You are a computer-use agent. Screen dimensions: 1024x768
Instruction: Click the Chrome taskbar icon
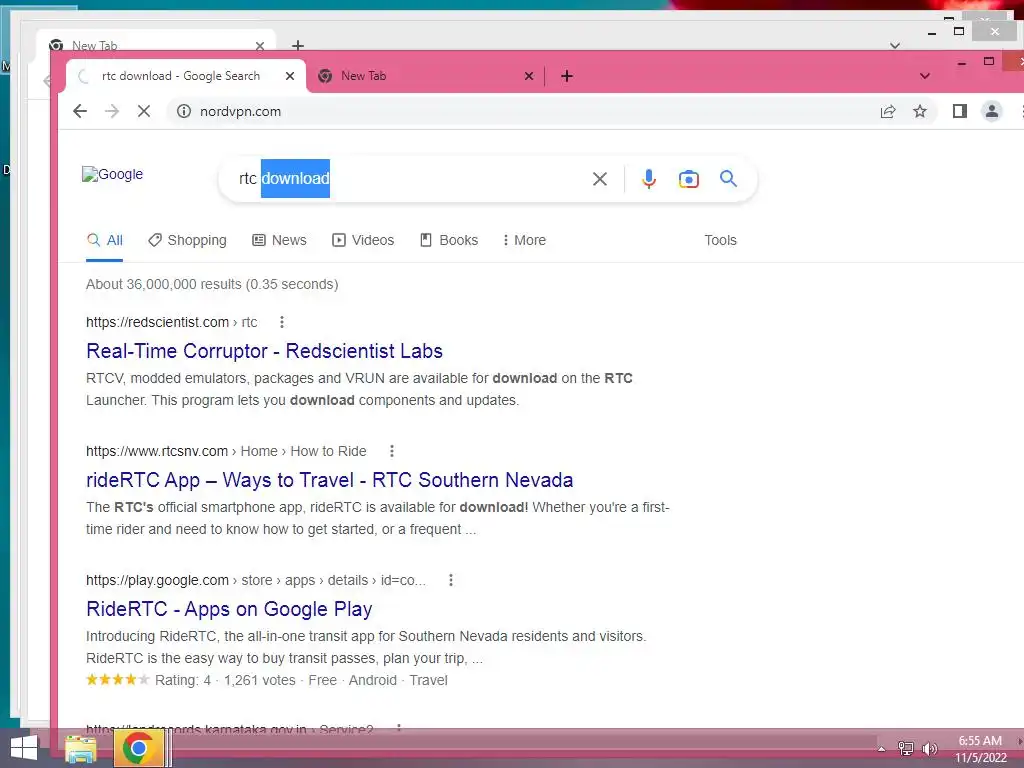click(138, 748)
